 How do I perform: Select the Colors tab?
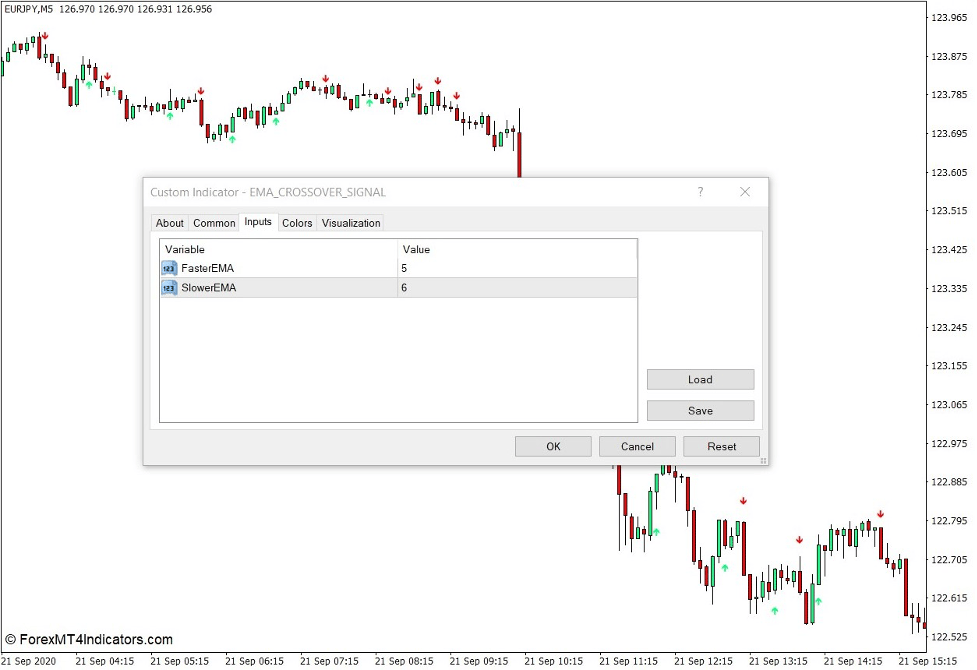click(x=296, y=223)
